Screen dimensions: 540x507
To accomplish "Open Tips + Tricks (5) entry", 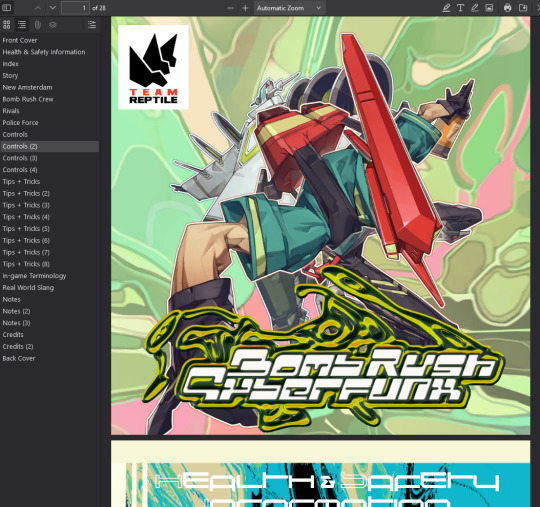I will [x=26, y=229].
